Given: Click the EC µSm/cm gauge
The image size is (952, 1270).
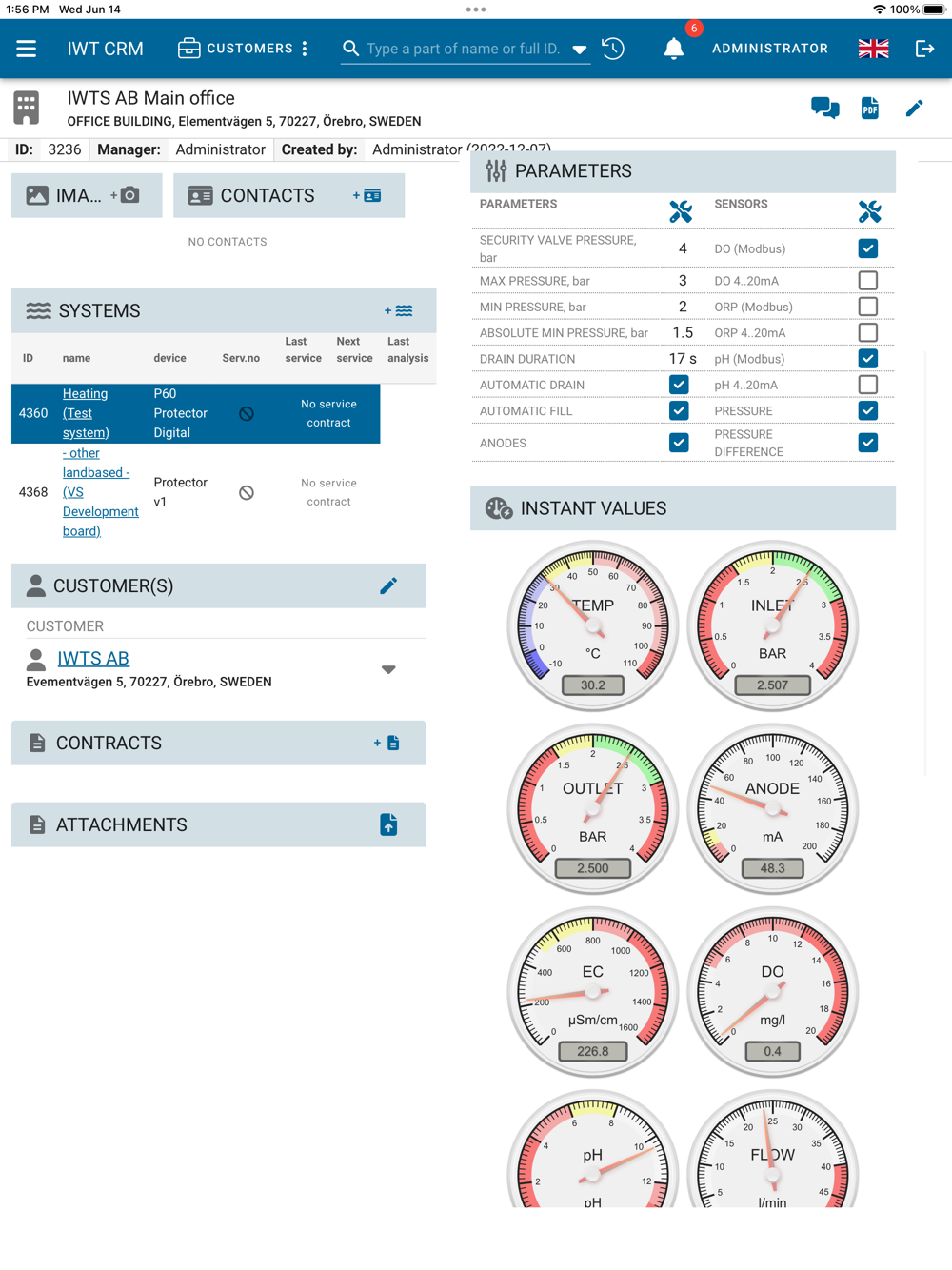Looking at the screenshot, I should [593, 992].
